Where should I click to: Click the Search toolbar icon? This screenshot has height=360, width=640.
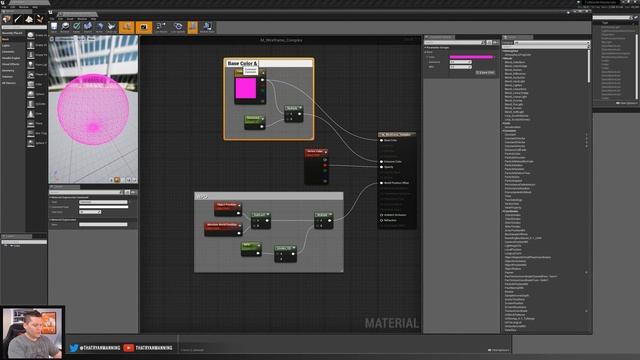pyautogui.click(x=88, y=27)
